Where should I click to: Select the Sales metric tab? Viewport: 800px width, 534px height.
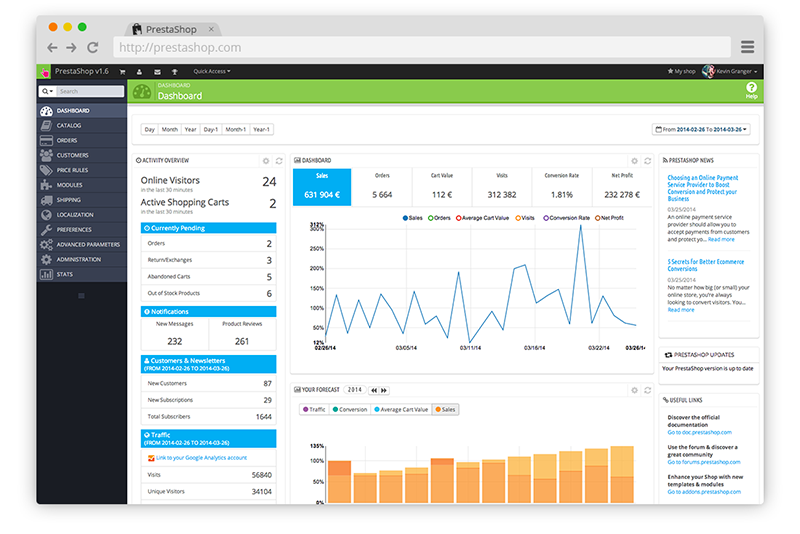[x=322, y=187]
